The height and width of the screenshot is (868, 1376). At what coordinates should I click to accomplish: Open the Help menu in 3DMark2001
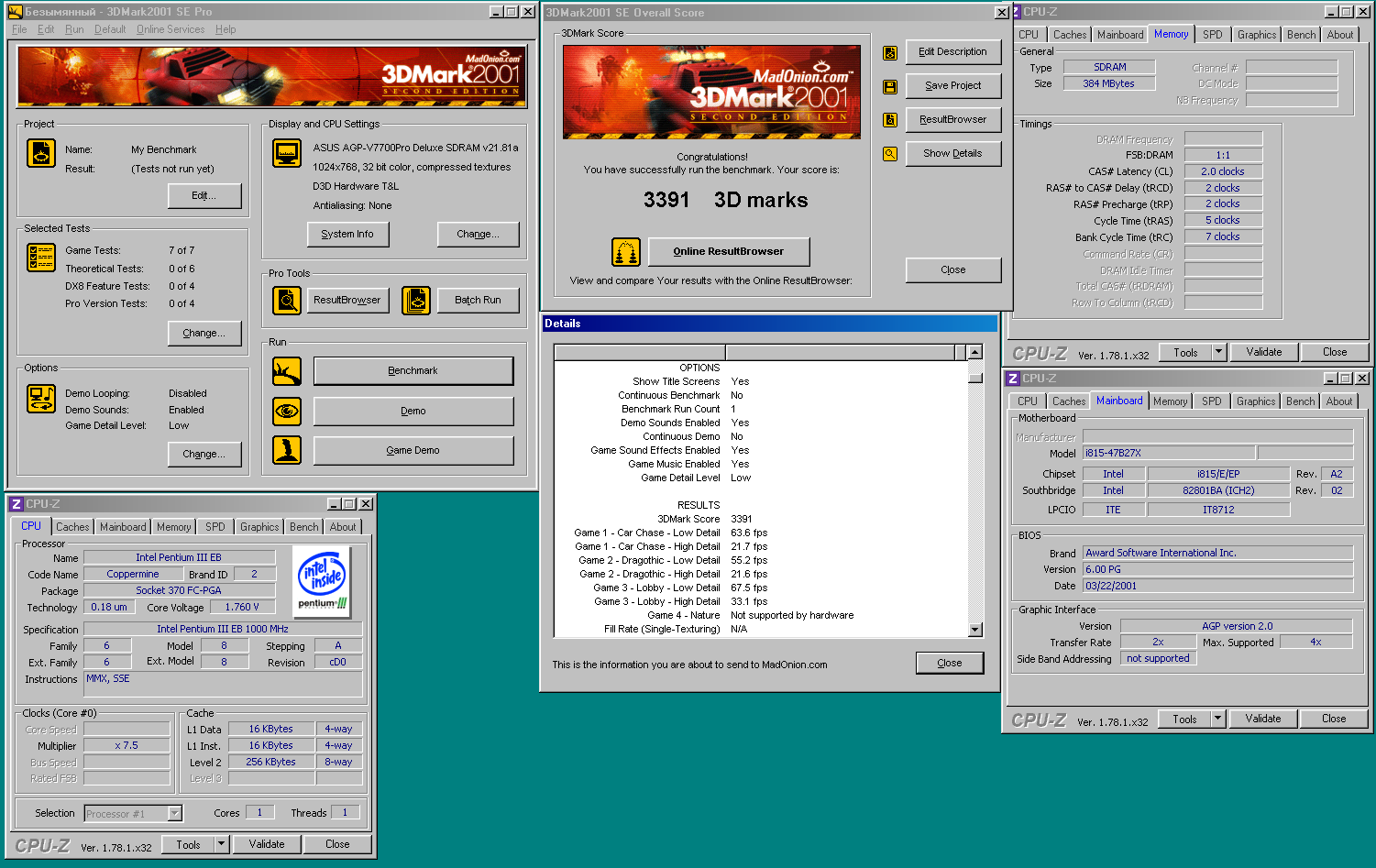click(x=226, y=29)
